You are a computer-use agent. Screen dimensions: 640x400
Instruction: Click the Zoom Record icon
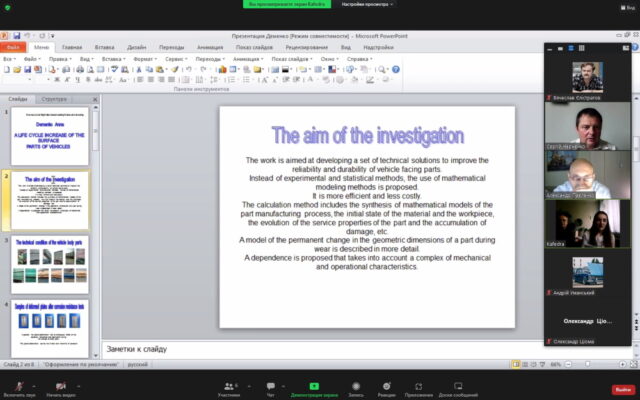(x=356, y=389)
